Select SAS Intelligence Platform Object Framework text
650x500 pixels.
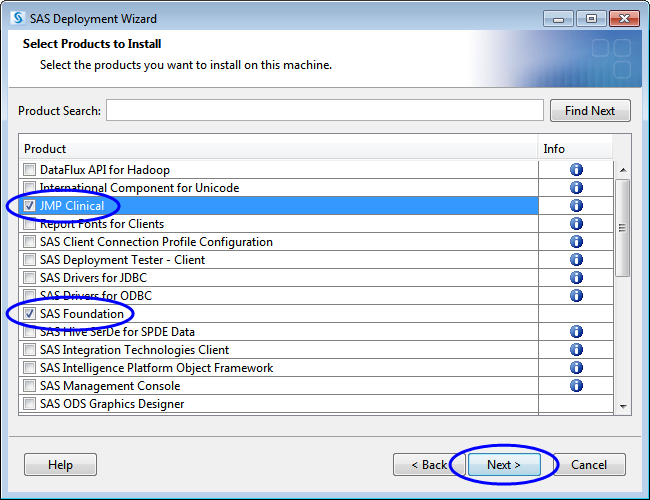coord(156,368)
